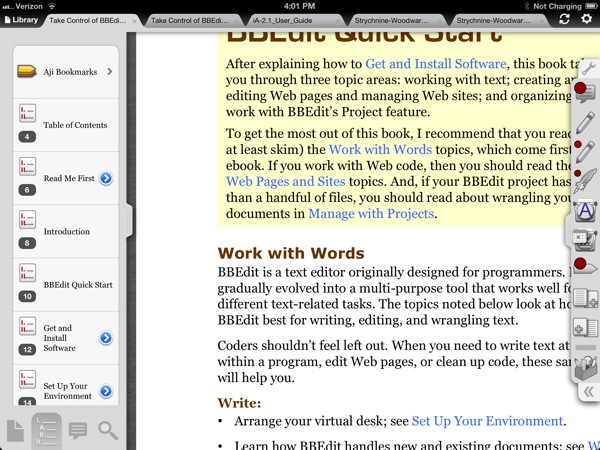Open the toolbox icon
Image resolution: width=600 pixels, height=450 pixels.
pyautogui.click(x=586, y=368)
